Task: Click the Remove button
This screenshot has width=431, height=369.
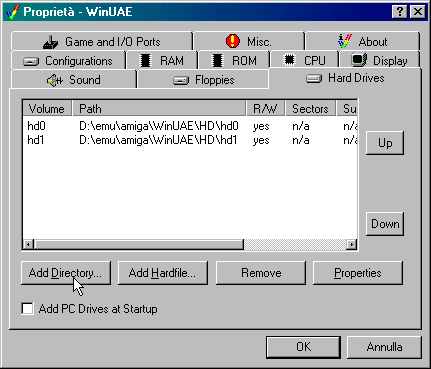Action: pos(261,273)
